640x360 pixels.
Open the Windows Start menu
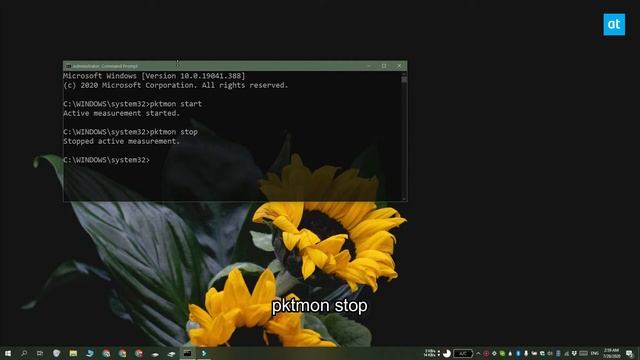point(8,353)
